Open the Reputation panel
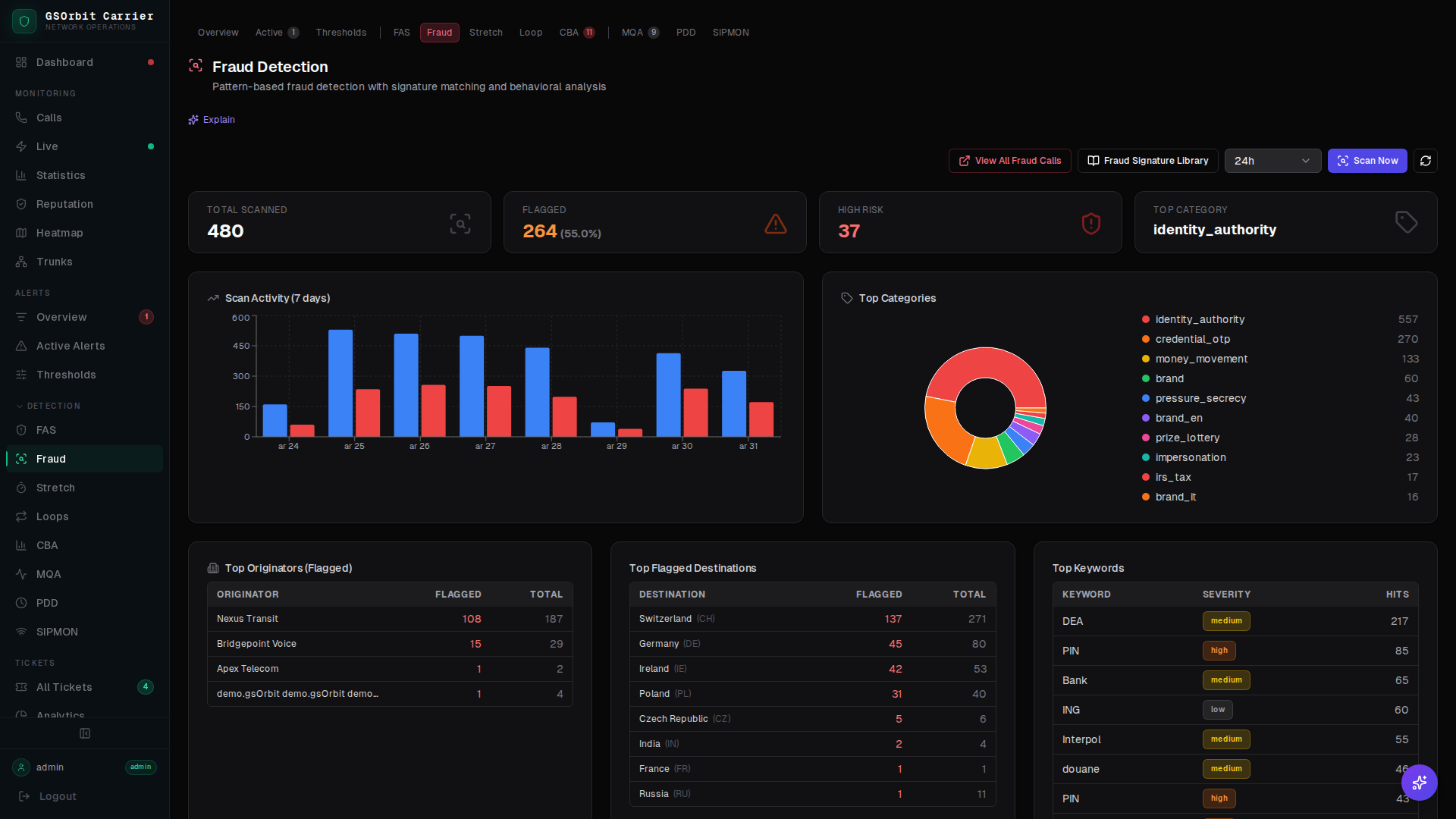This screenshot has width=1456, height=819. (x=64, y=204)
